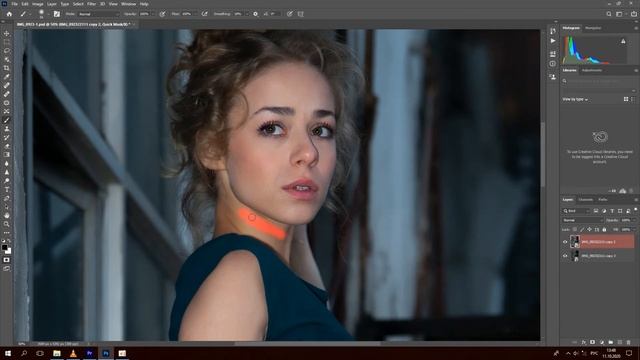640x360 pixels.
Task: Click the search field in Libraries panel
Action: pos(599,81)
